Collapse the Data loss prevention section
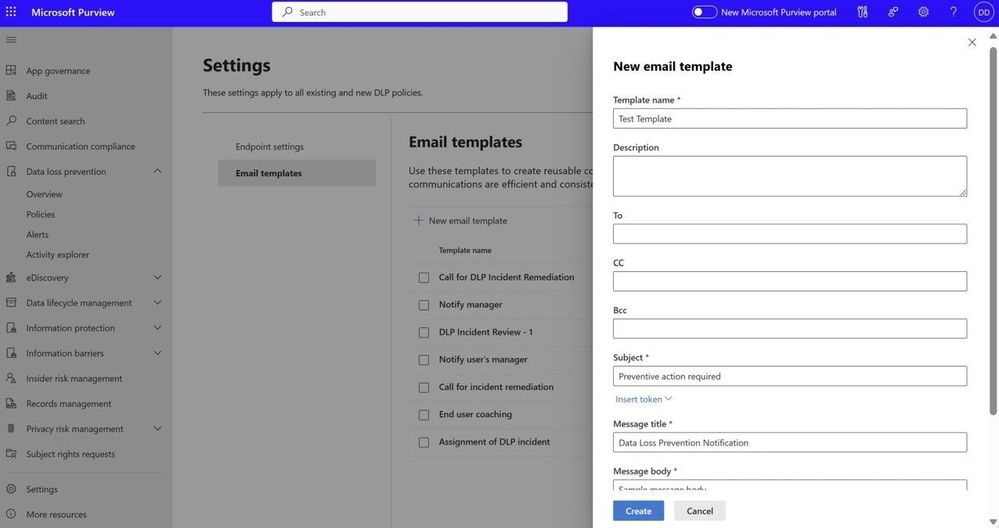Image resolution: width=999 pixels, height=528 pixels. click(x=157, y=171)
